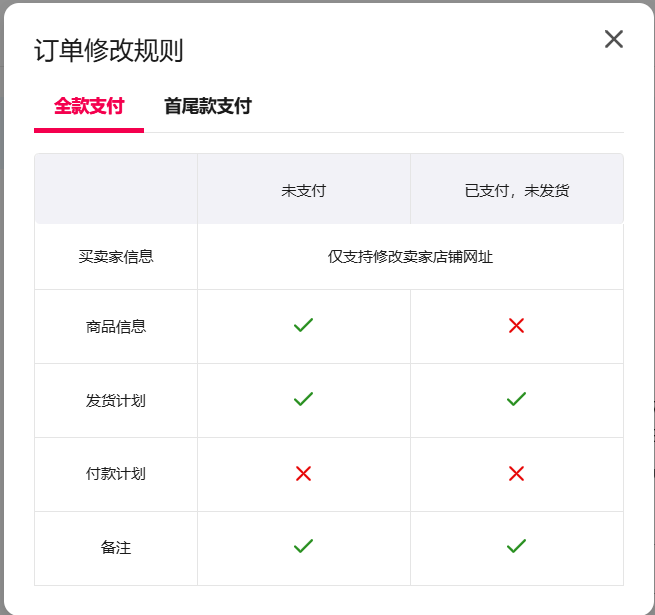655x615 pixels.
Task: Select the 备注 row label
Action: [116, 547]
